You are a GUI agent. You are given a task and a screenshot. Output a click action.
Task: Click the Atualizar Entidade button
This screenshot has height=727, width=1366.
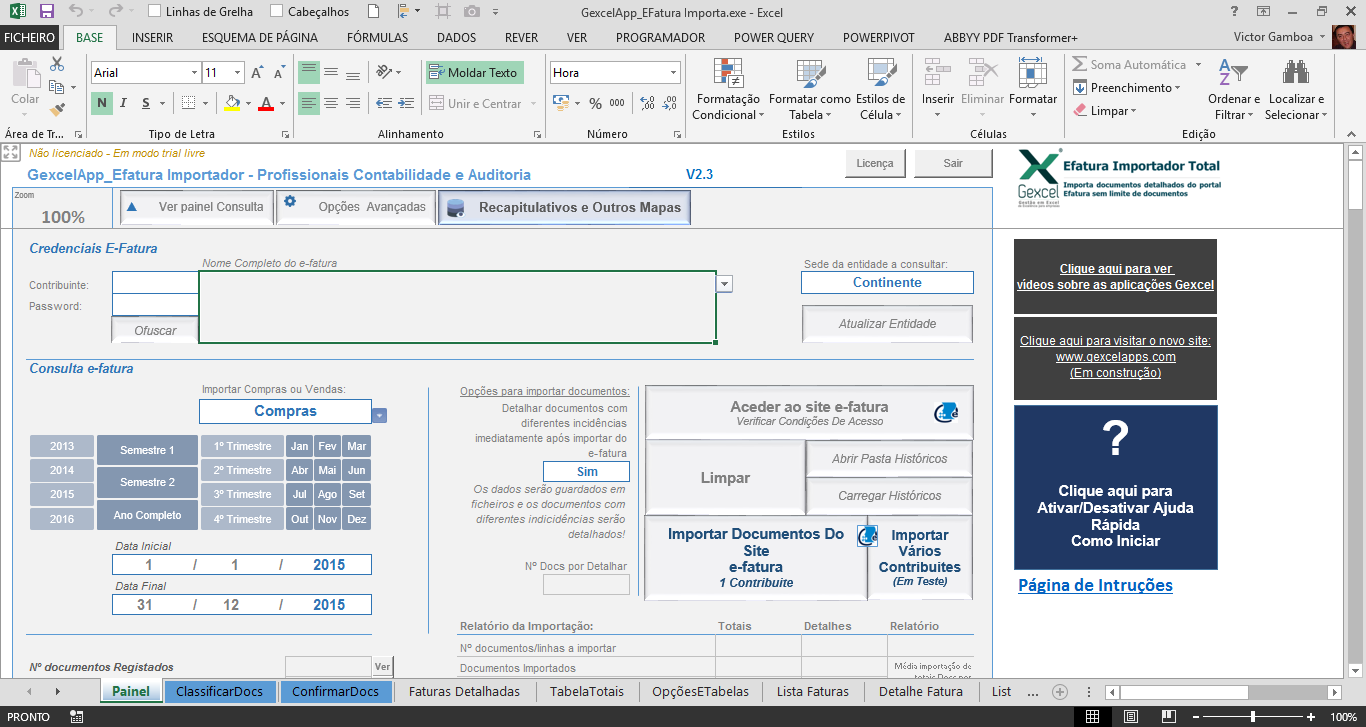click(x=887, y=324)
